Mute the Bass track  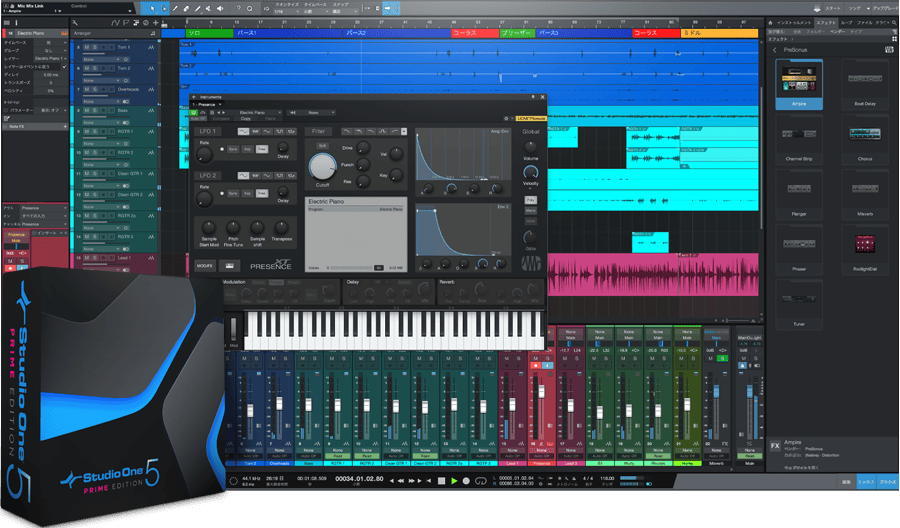tap(87, 111)
